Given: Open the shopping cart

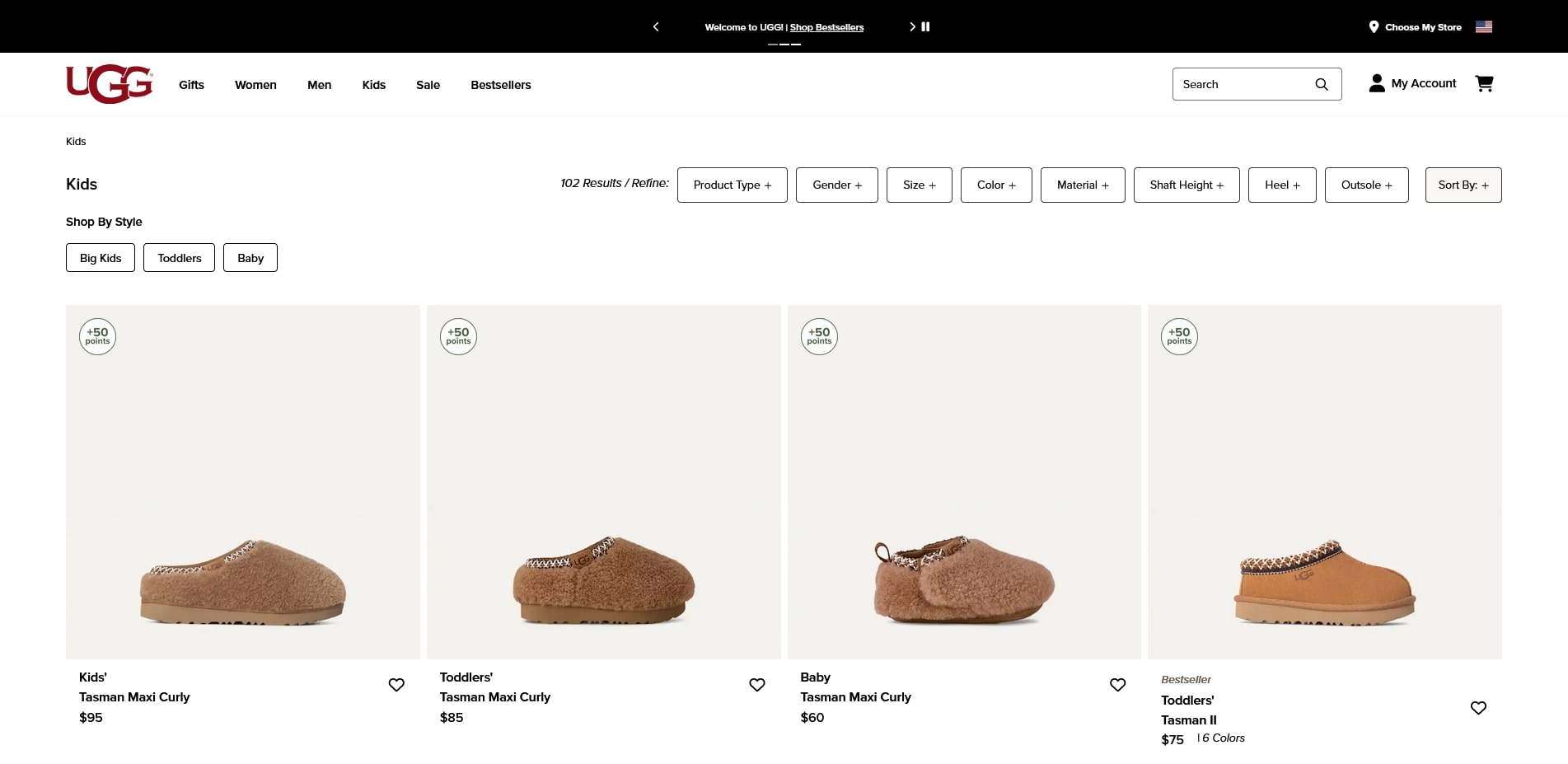Looking at the screenshot, I should 1484,83.
